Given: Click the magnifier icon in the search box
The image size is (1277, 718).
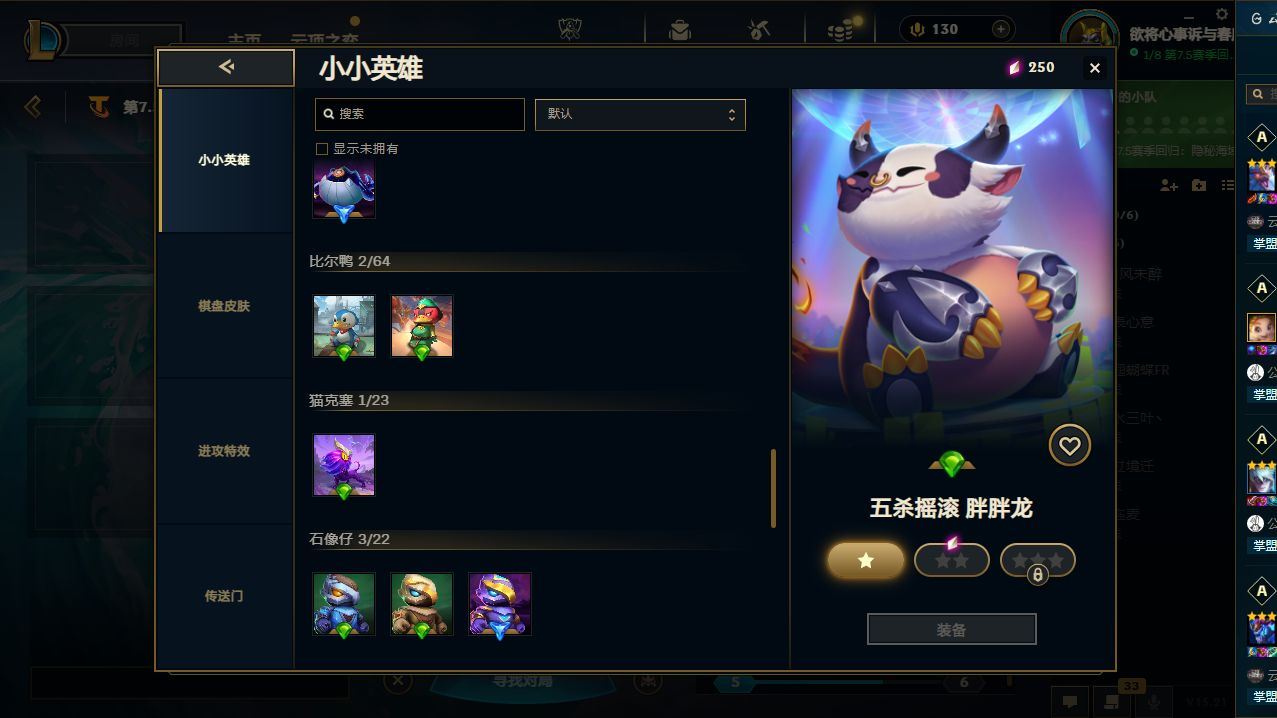Looking at the screenshot, I should 329,114.
